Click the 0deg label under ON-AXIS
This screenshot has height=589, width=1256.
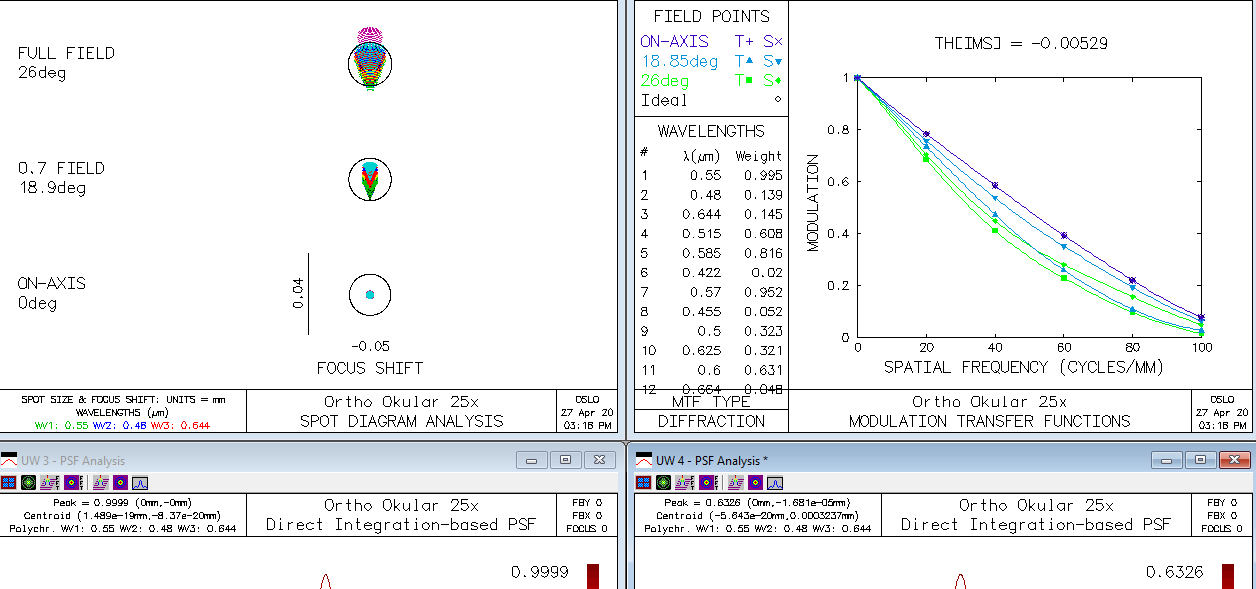(x=37, y=303)
